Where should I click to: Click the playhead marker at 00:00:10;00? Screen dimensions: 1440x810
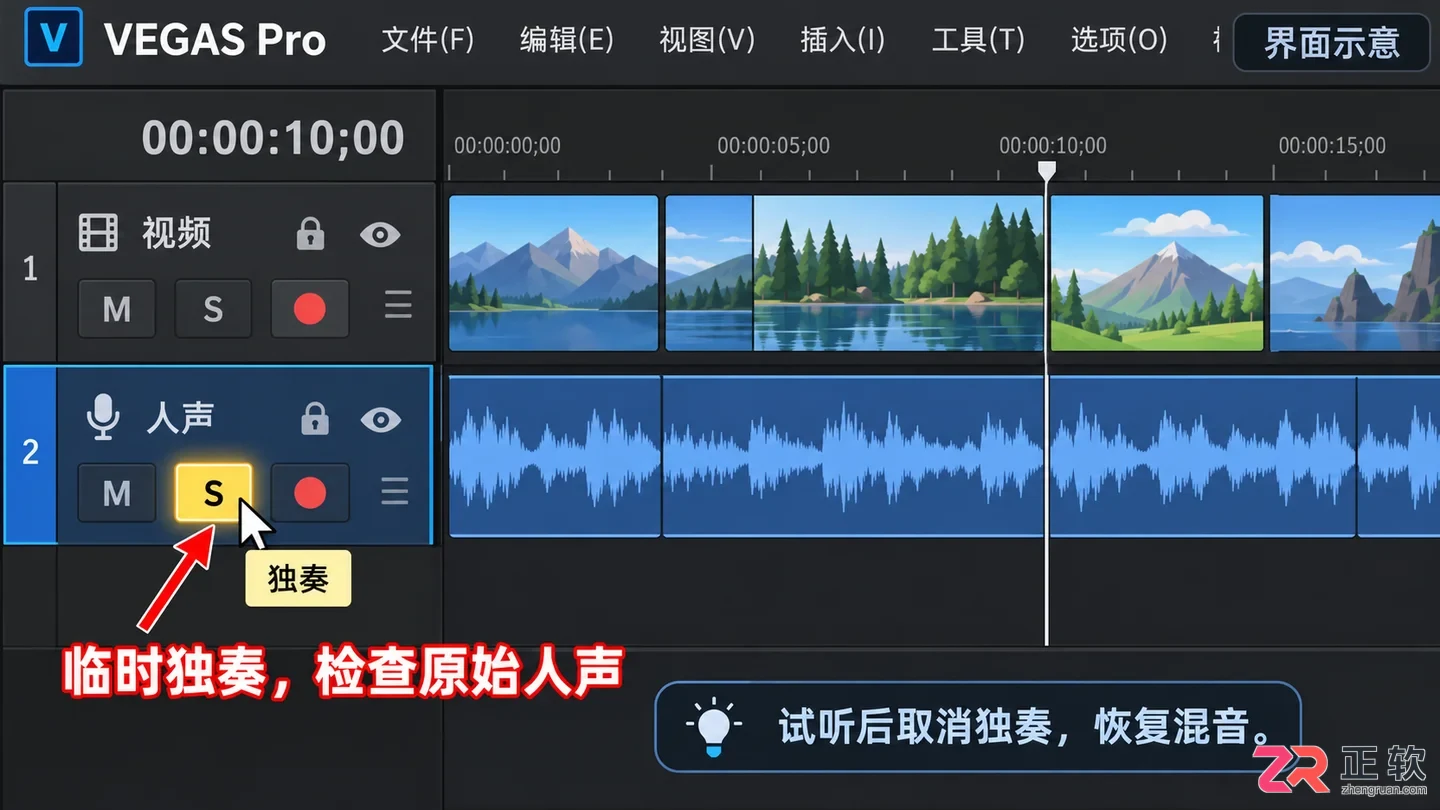point(1046,171)
